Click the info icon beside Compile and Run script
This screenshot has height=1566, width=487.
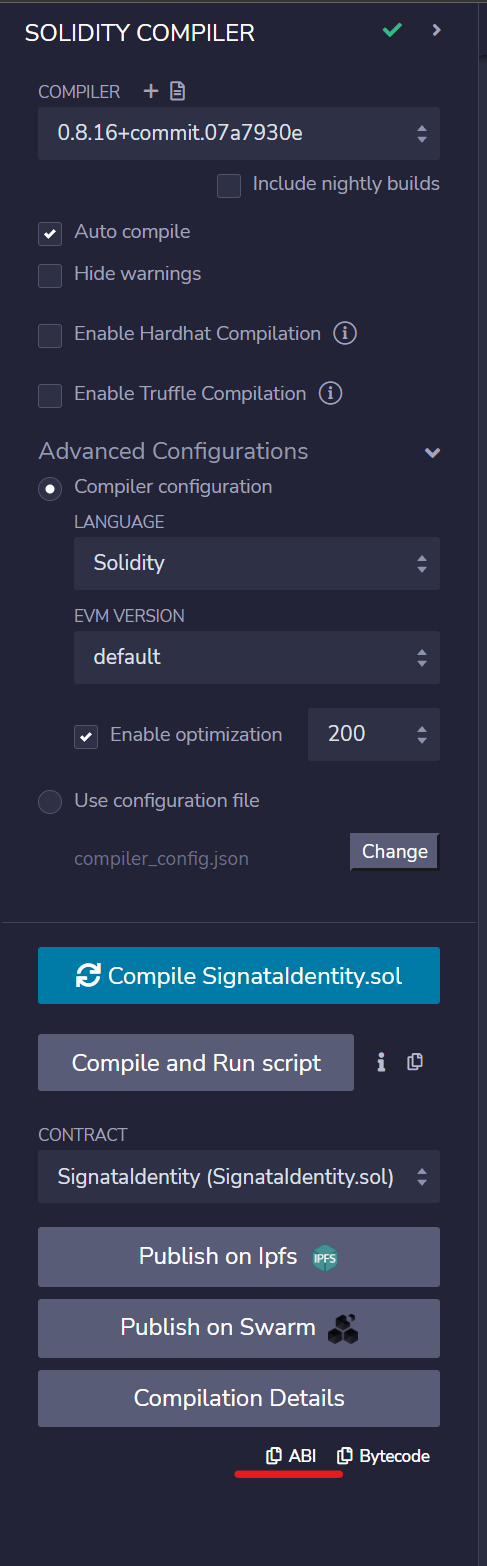click(381, 1062)
